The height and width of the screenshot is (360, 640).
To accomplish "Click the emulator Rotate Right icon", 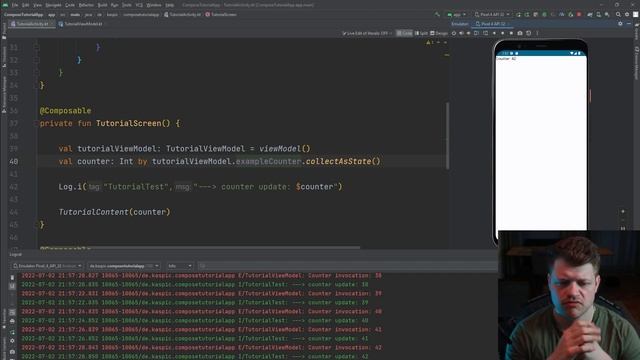I will (x=485, y=33).
